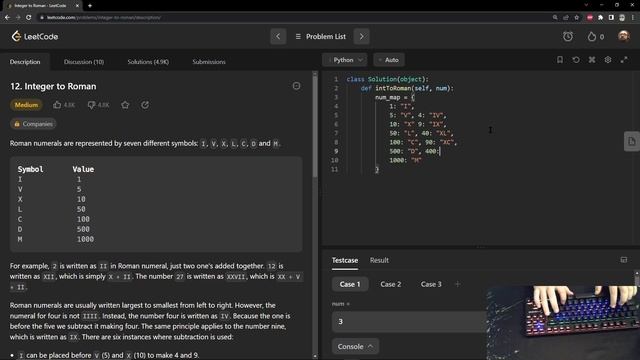Click the Companies tag

pyautogui.click(x=33, y=124)
